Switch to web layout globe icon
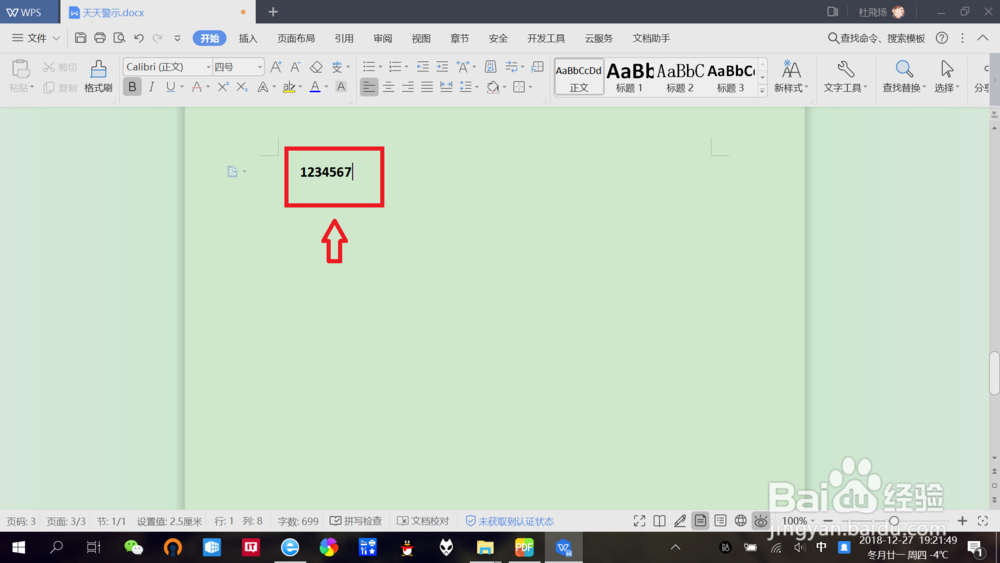 point(740,521)
